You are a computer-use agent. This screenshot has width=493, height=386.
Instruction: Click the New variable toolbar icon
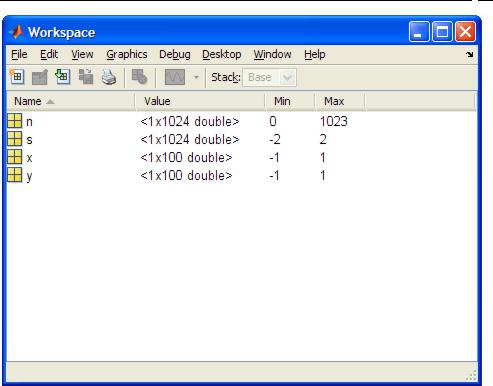click(x=17, y=77)
